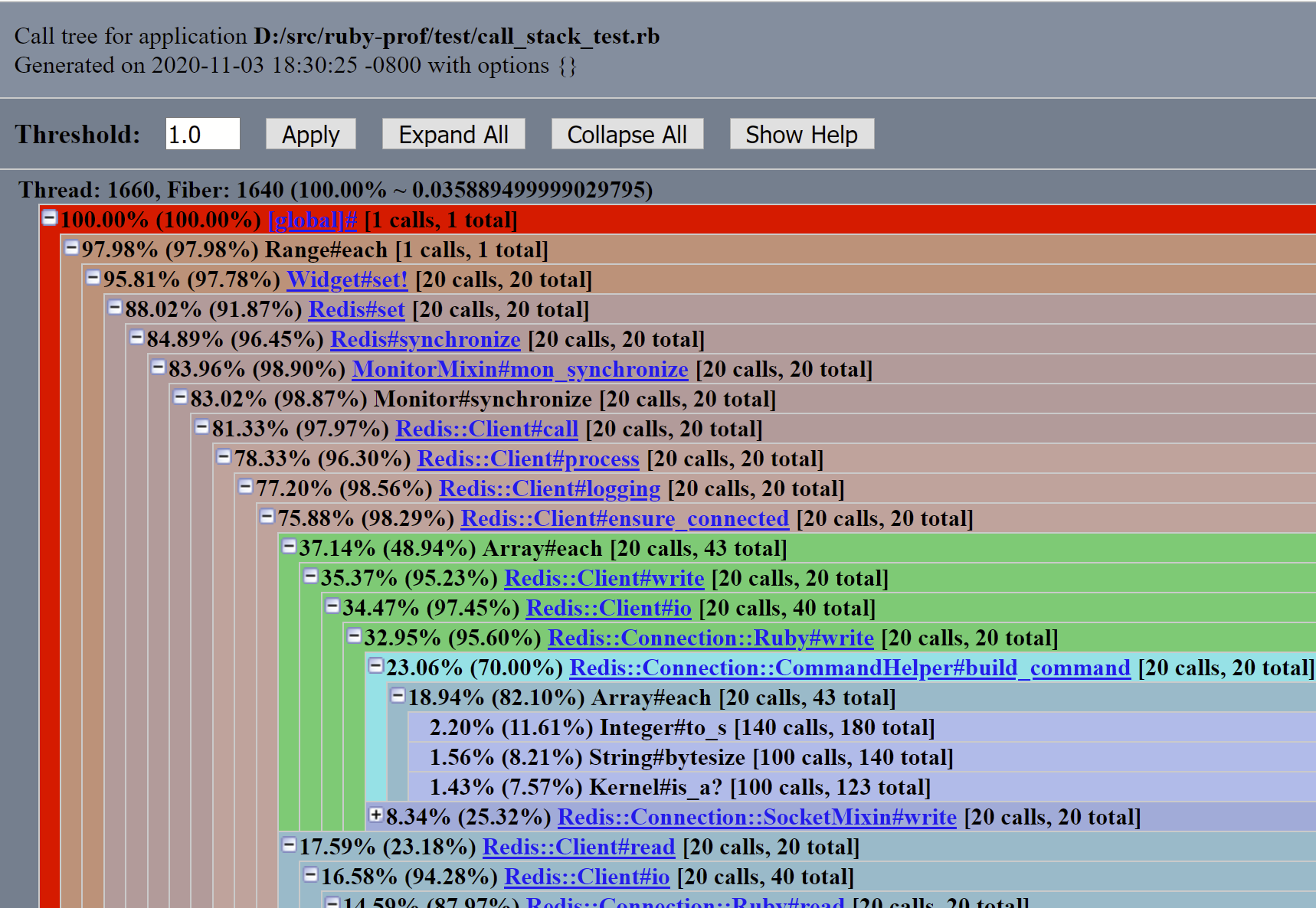Click the Expand All button
1316x908 pixels.
(453, 134)
